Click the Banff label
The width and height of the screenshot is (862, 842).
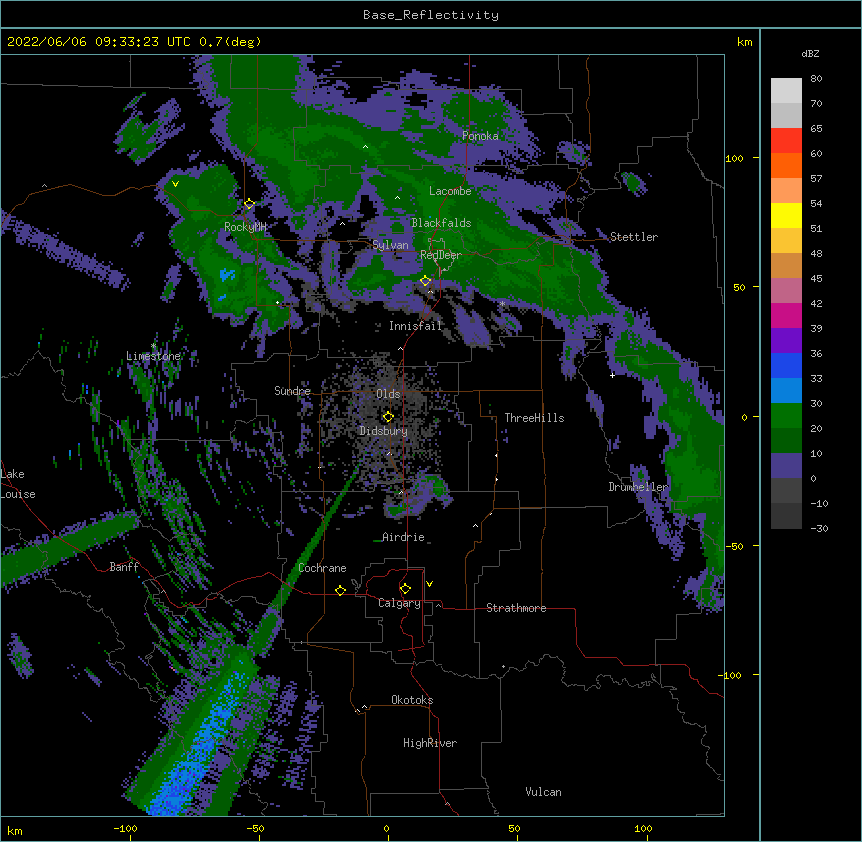point(124,567)
